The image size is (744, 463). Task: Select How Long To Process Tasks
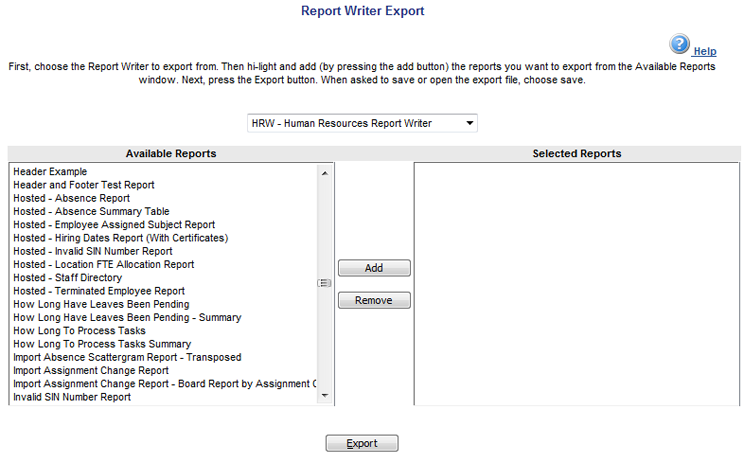pos(79,331)
